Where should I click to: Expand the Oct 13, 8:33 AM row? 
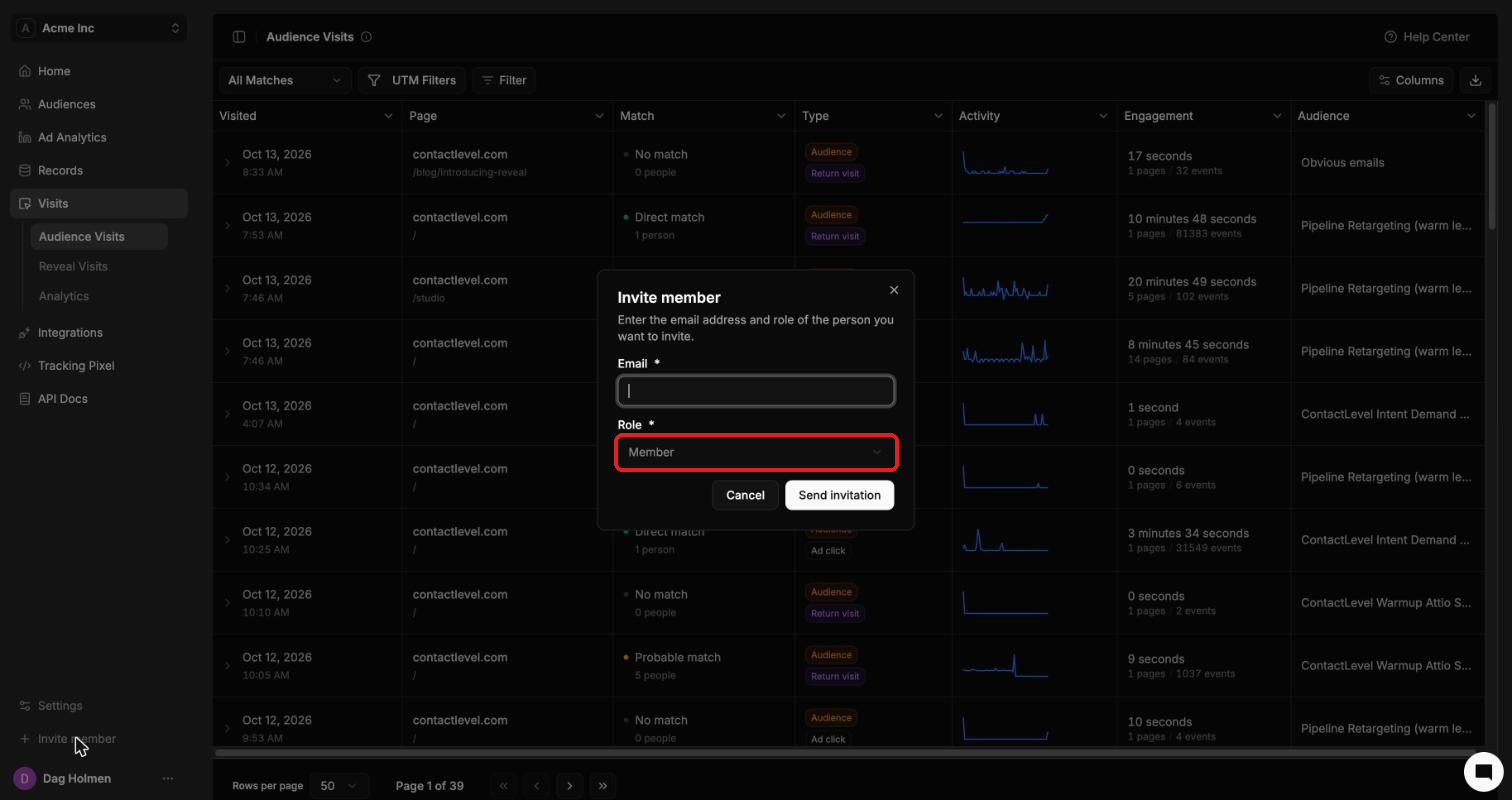click(x=227, y=162)
